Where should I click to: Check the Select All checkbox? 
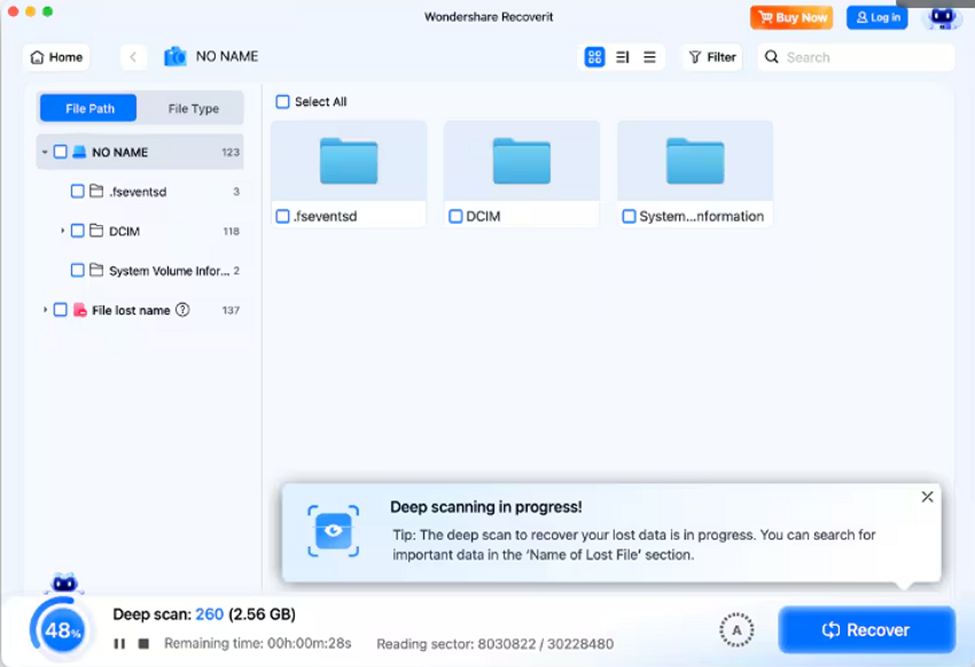click(x=283, y=102)
